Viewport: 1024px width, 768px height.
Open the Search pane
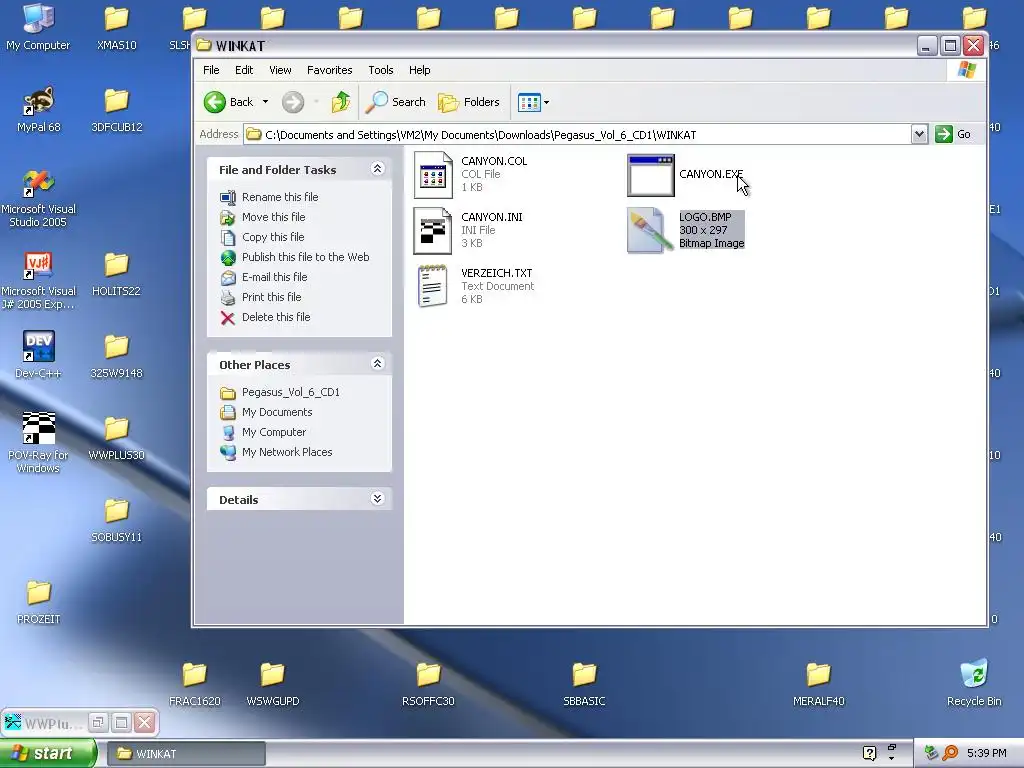(396, 102)
